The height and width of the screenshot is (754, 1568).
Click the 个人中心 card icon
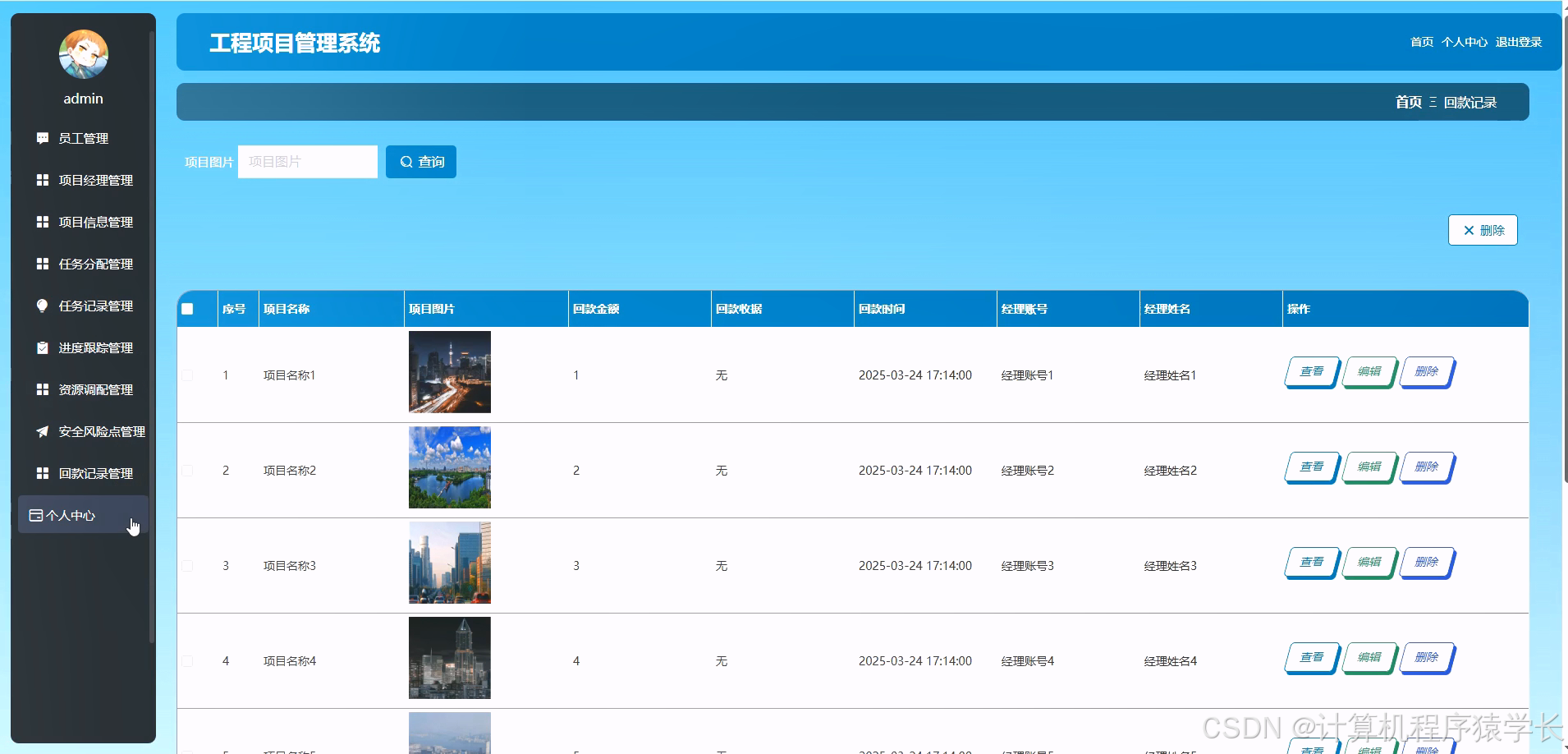point(36,515)
